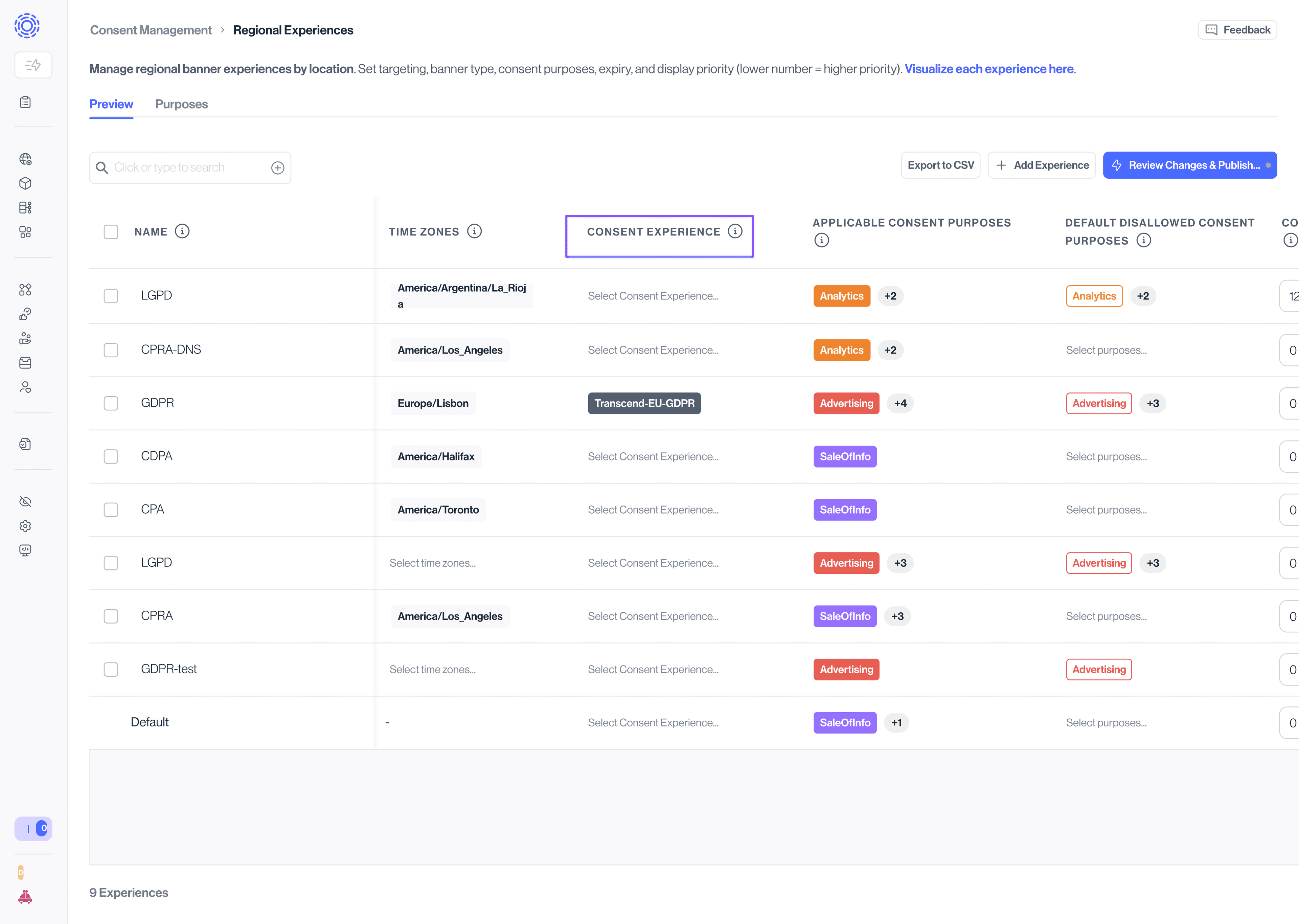This screenshot has height=924, width=1299.
Task: Open the Visualize each experience here link
Action: point(988,69)
